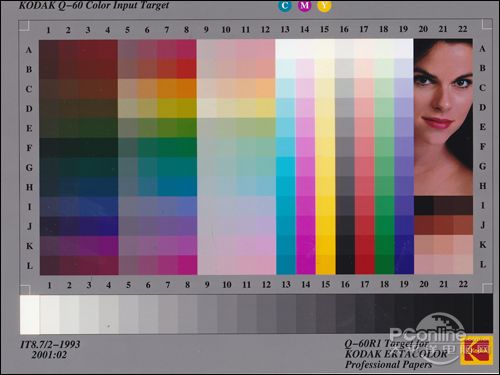Pick the magenta patch at row L column 14
500x375 pixels.
[x=306, y=265]
